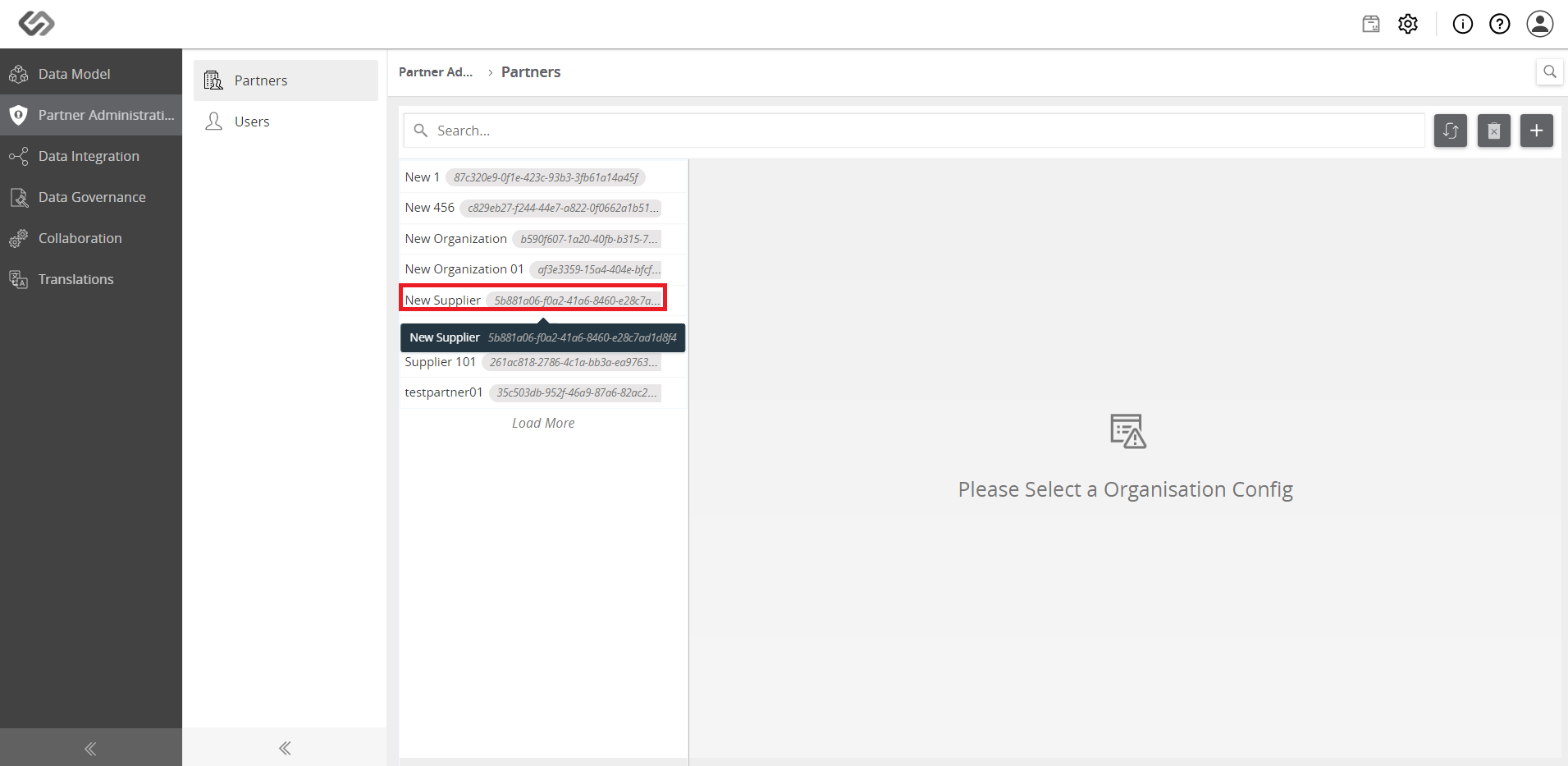Image resolution: width=1568 pixels, height=766 pixels.
Task: Click the Partners breadcrumb title
Action: click(531, 72)
